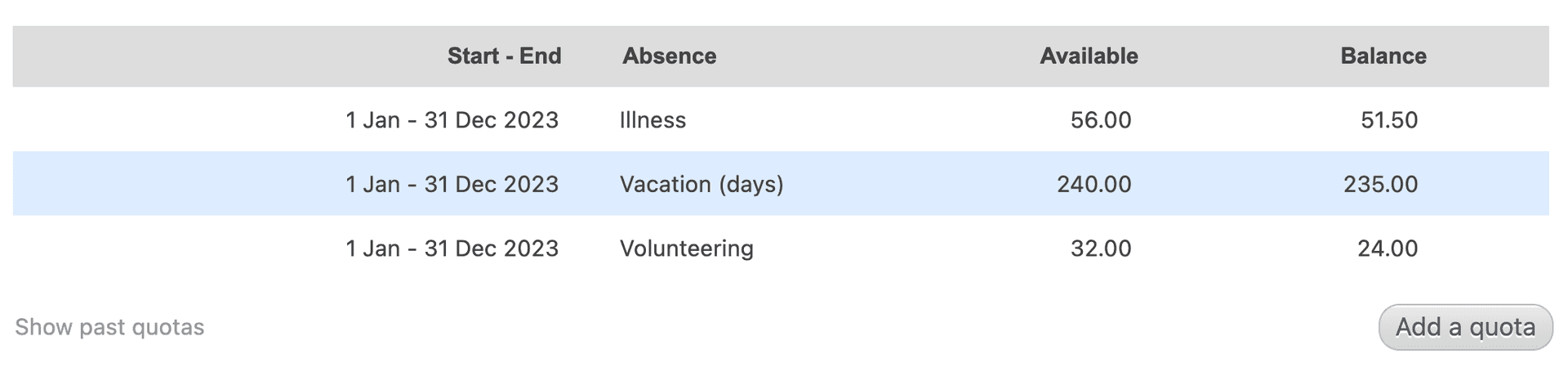1568x372 pixels.
Task: Click the Available column header
Action: [1088, 56]
